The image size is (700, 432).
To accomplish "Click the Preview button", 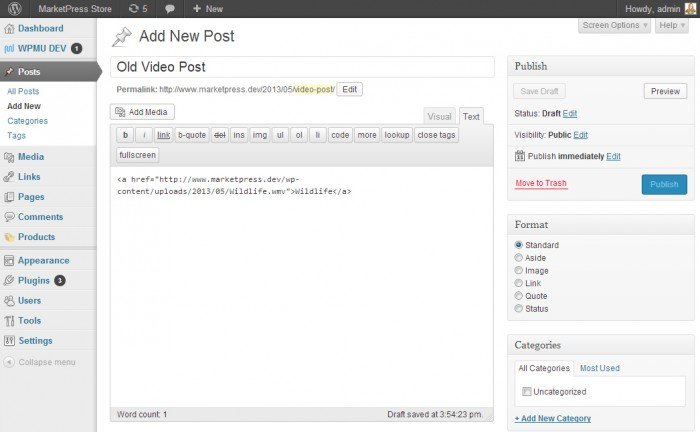I will 665,91.
